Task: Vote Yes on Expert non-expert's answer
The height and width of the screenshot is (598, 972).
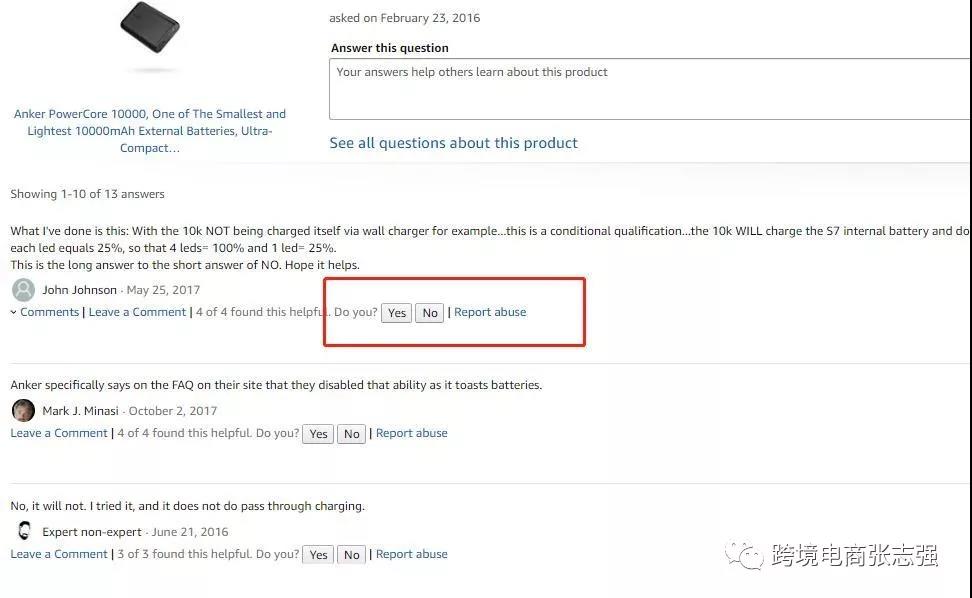Action: point(318,555)
